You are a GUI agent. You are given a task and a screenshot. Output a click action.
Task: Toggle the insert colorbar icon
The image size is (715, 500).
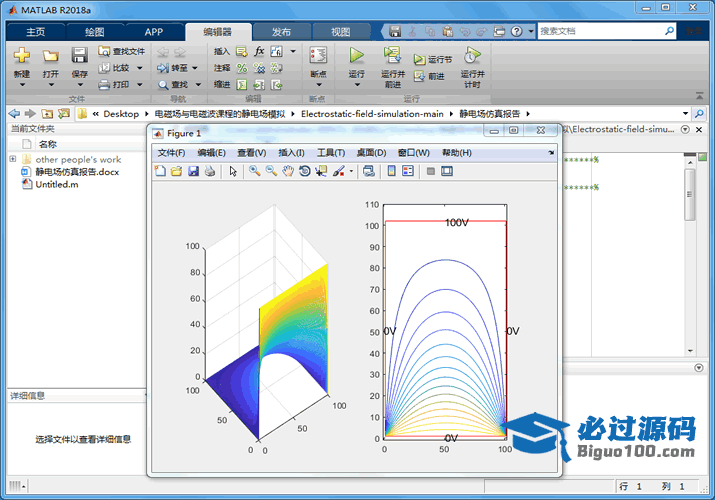pos(391,171)
